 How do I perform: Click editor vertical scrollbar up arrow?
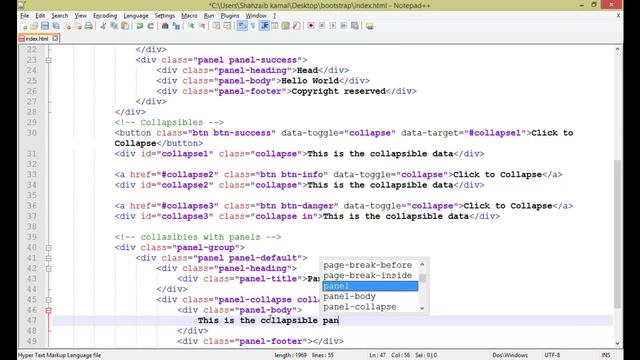point(618,49)
